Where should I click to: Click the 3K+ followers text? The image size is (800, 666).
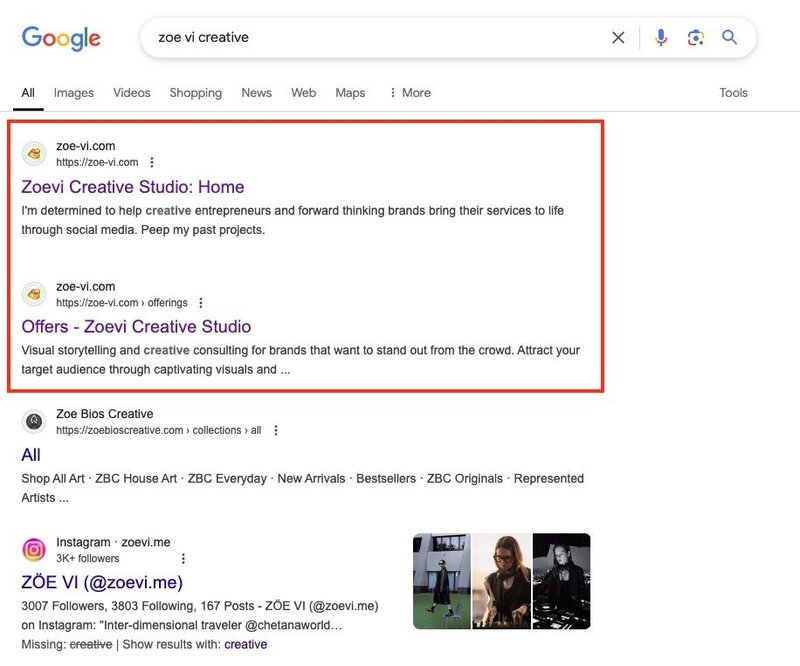(x=88, y=558)
